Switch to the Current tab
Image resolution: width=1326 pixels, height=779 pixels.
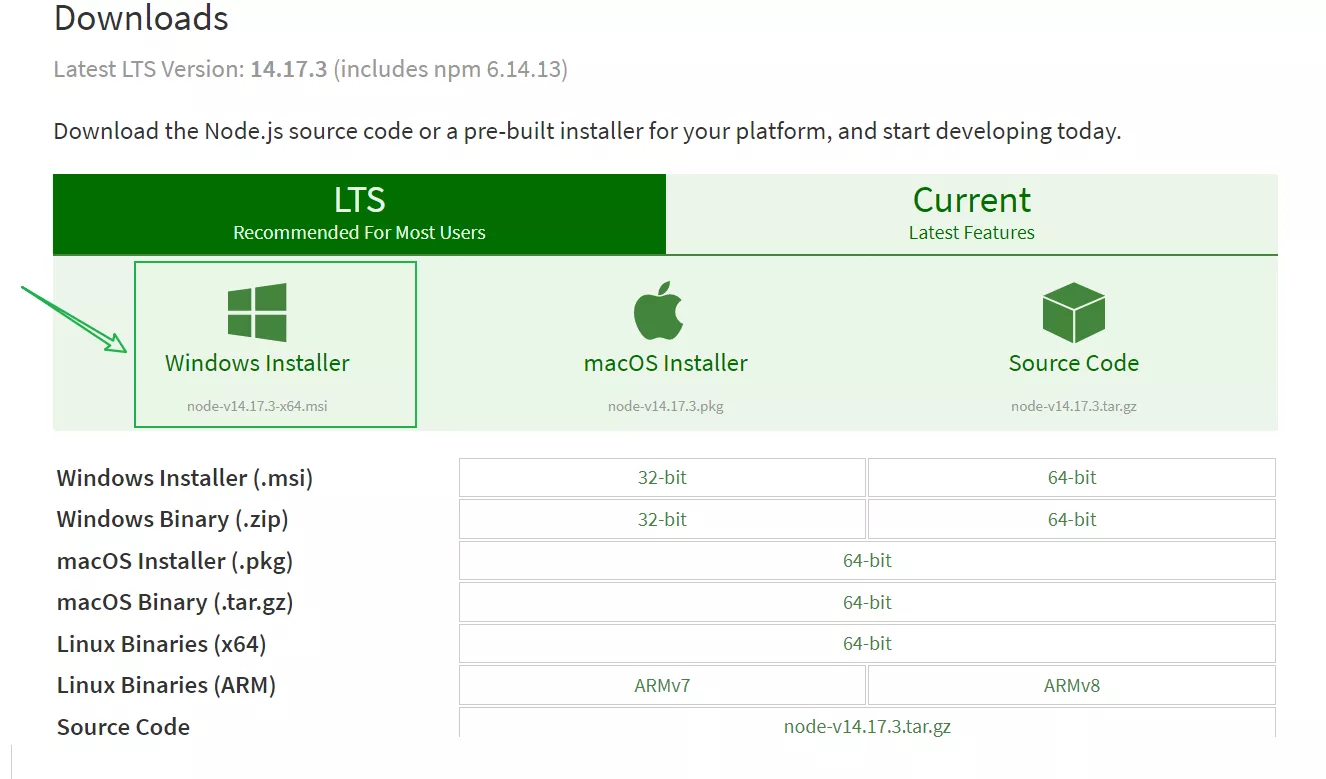pyautogui.click(x=971, y=212)
